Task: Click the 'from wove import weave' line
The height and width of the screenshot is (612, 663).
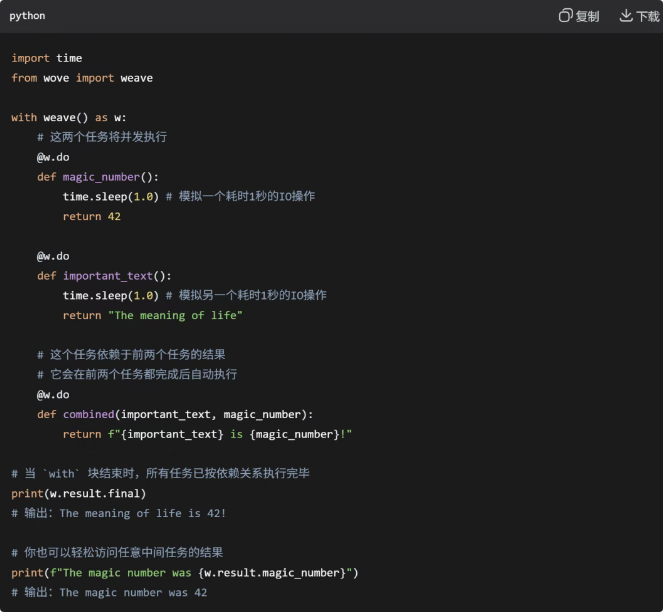Action: pyautogui.click(x=82, y=78)
